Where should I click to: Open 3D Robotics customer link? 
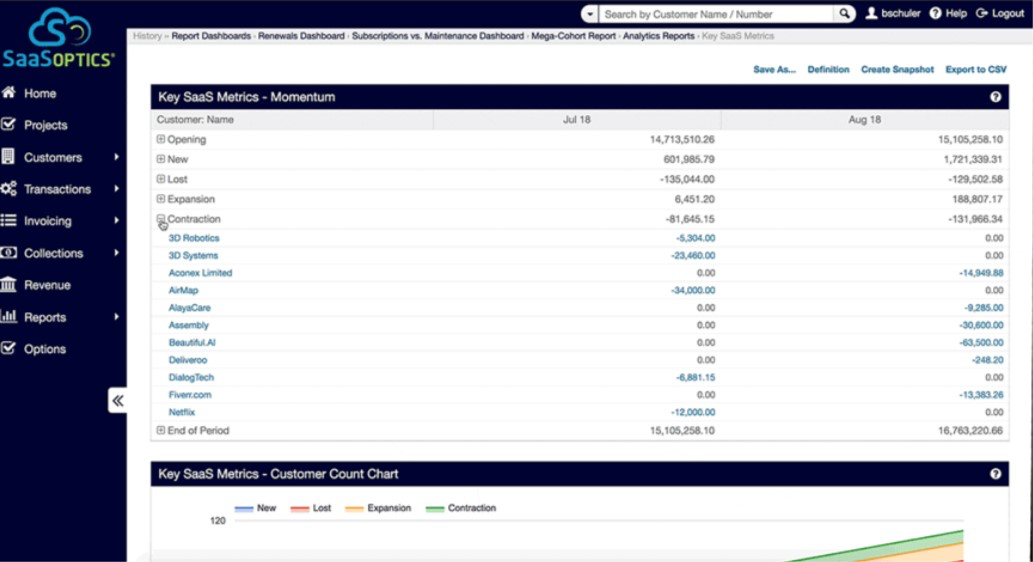click(194, 238)
